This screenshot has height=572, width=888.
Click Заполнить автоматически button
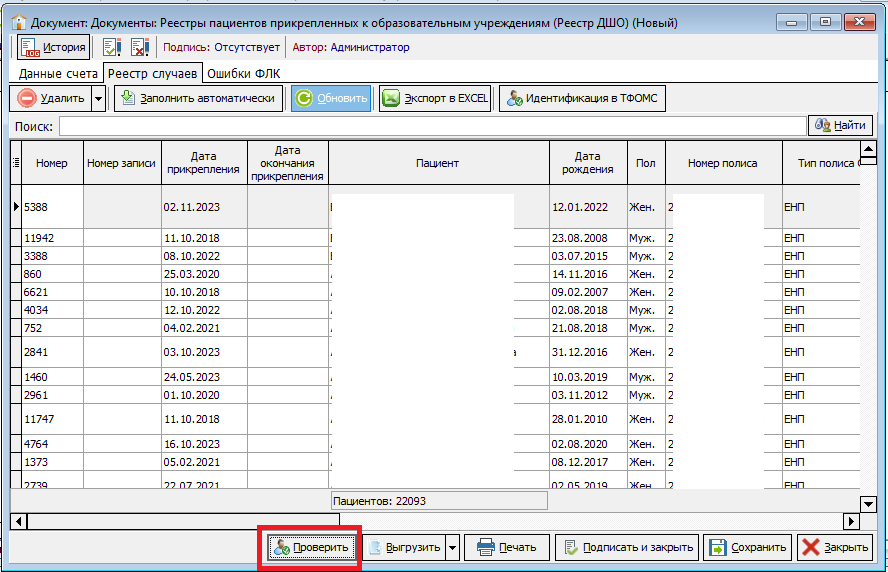(x=199, y=99)
